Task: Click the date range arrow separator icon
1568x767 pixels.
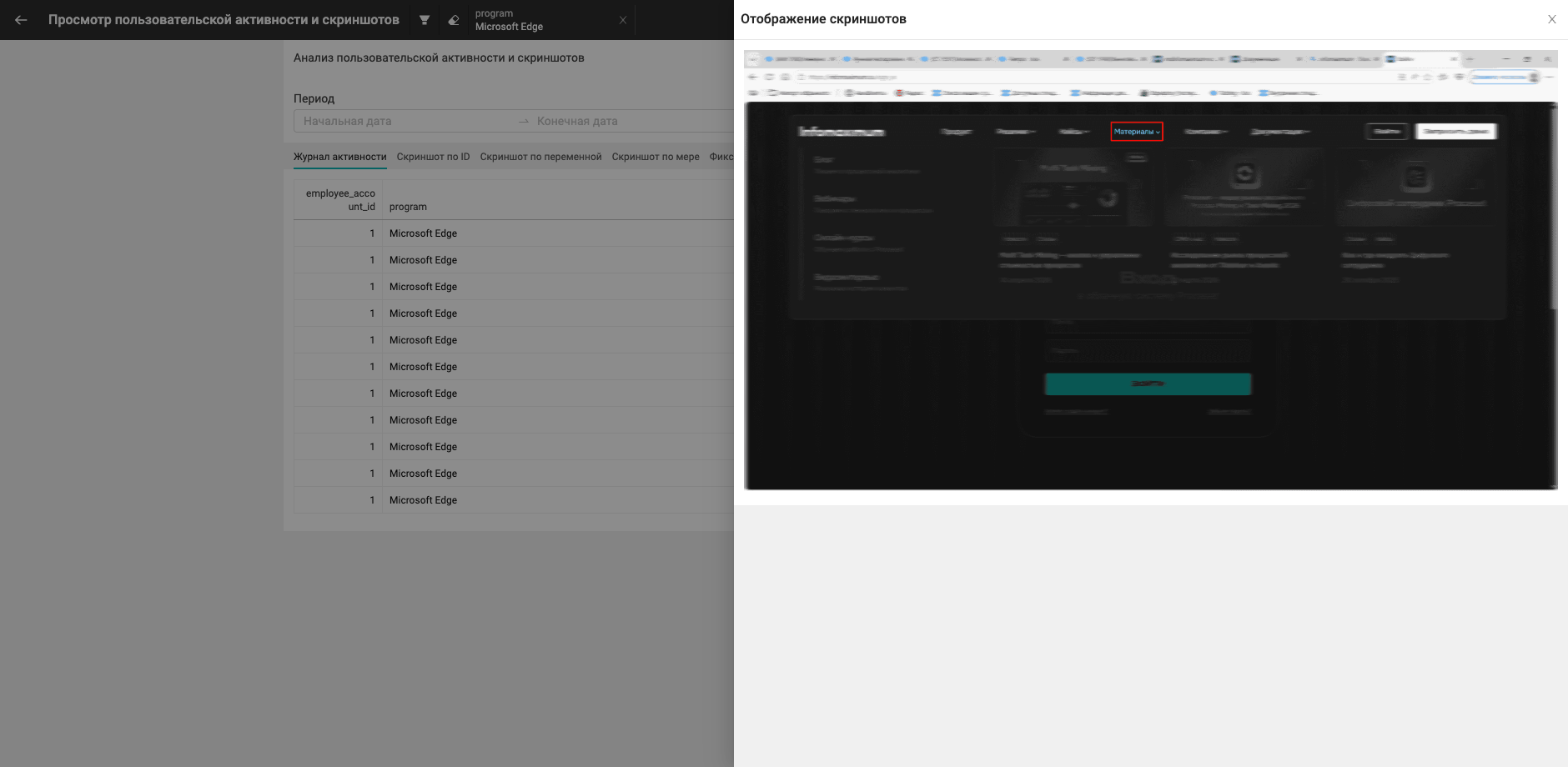Action: tap(524, 122)
